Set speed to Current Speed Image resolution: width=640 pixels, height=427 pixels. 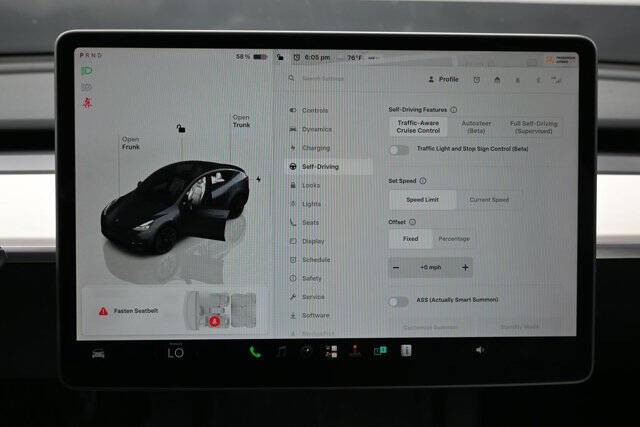pos(489,200)
